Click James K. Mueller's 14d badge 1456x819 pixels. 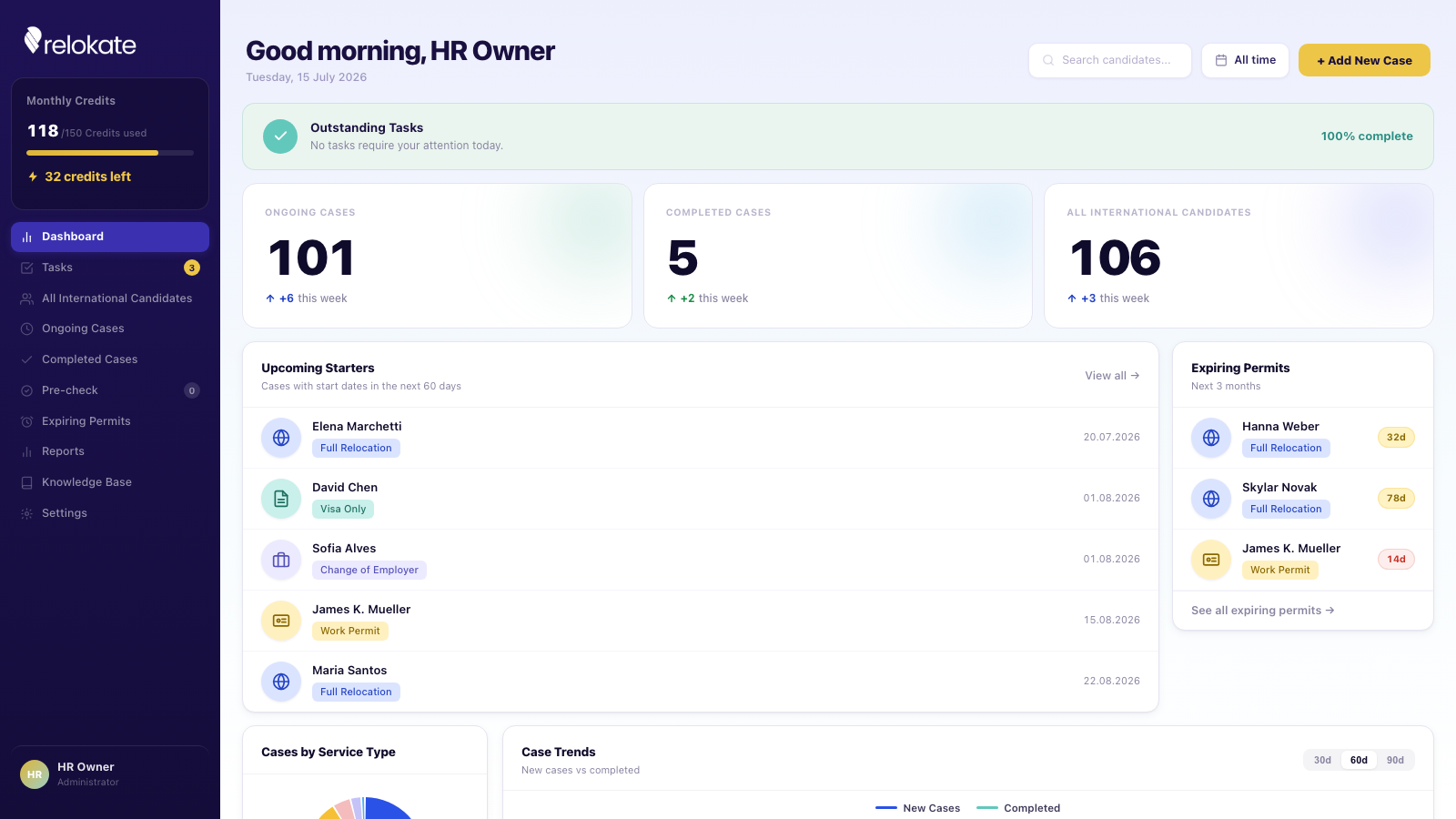click(x=1396, y=560)
